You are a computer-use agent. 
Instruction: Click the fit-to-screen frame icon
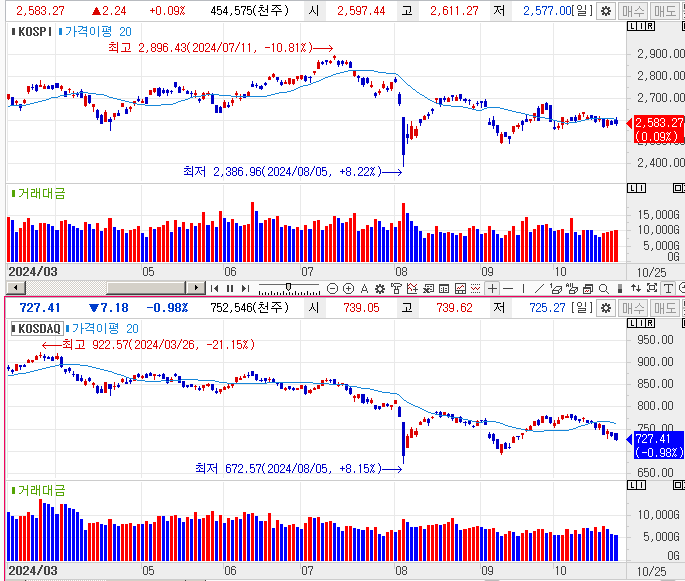pyautogui.click(x=652, y=288)
